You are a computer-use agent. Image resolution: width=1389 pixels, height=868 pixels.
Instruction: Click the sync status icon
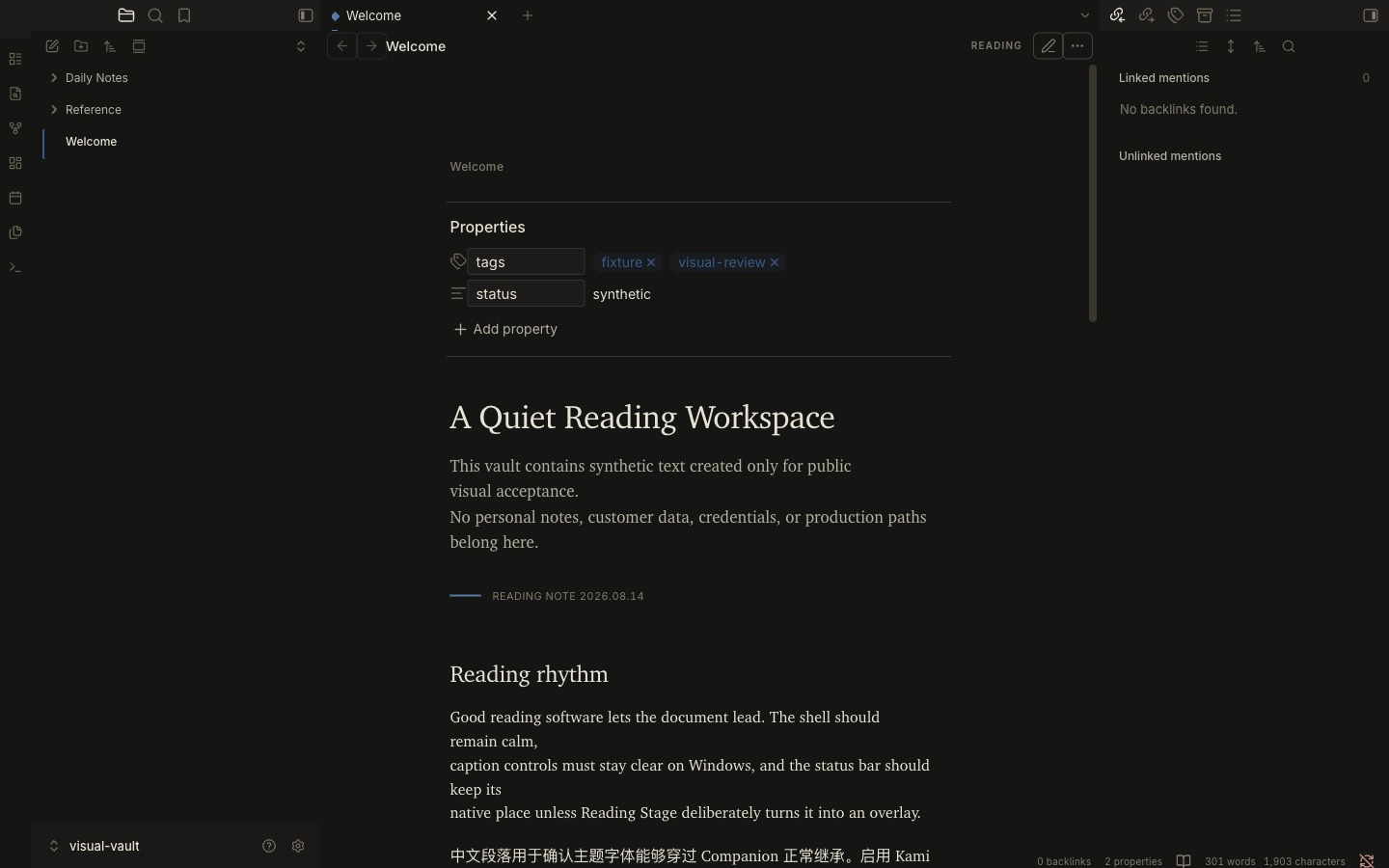click(x=1367, y=861)
